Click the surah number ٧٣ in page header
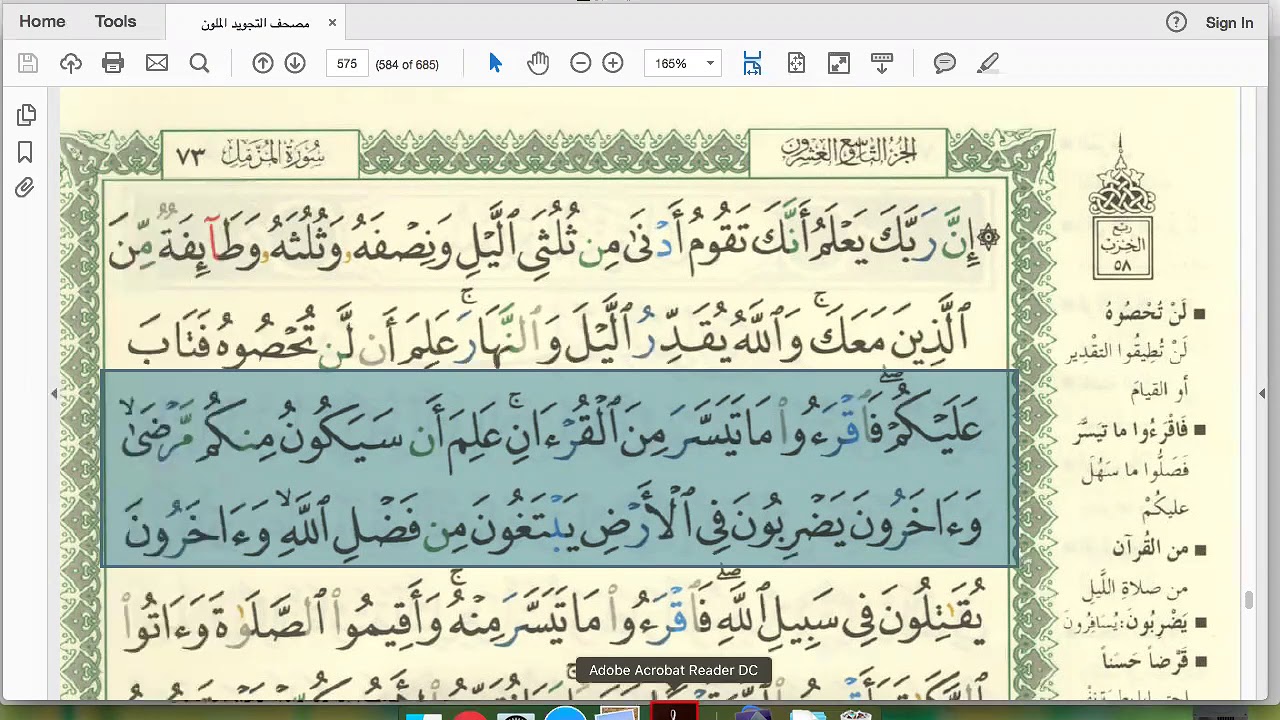This screenshot has width=1280, height=720. pos(190,157)
